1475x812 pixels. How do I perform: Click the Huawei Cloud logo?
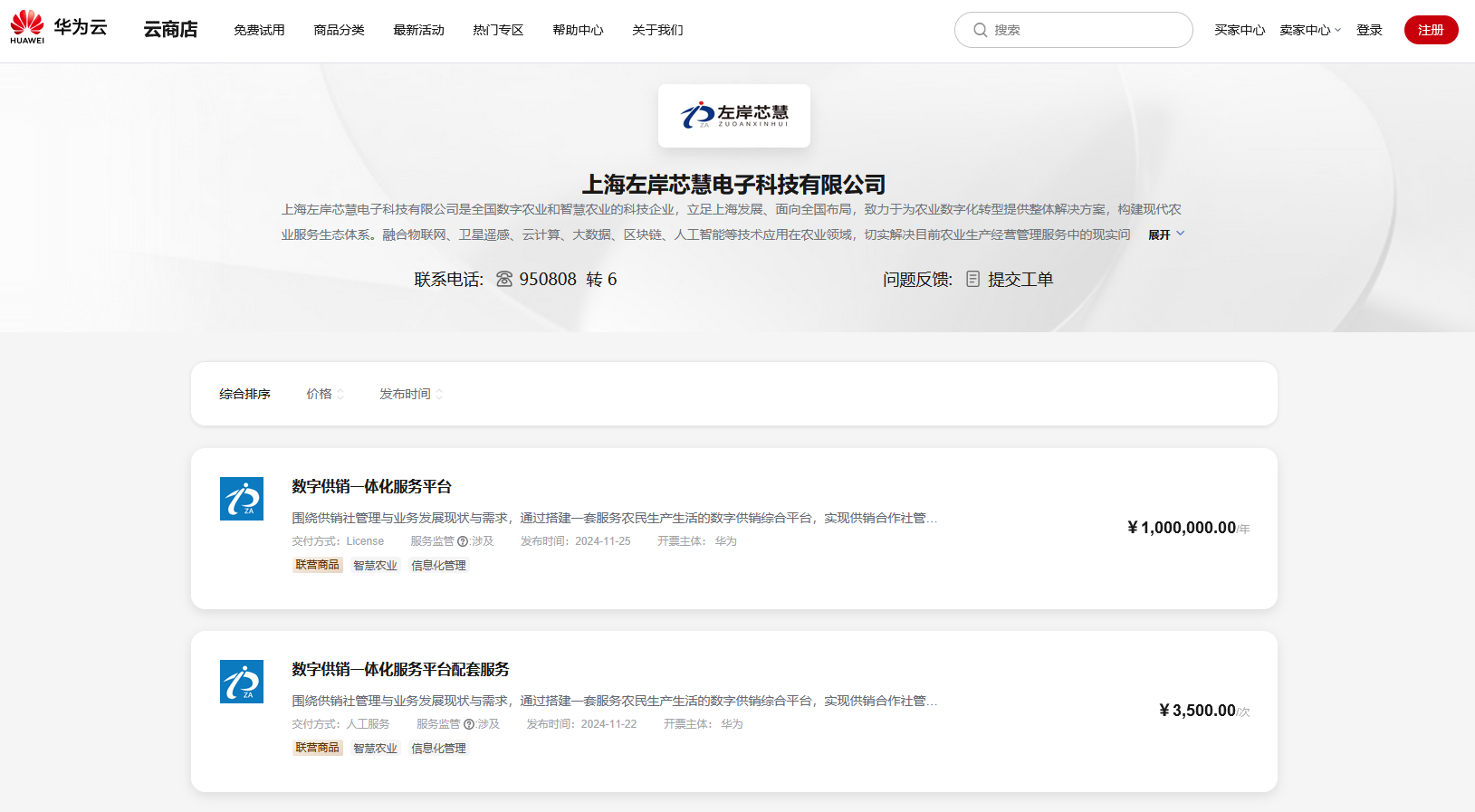pyautogui.click(x=59, y=27)
